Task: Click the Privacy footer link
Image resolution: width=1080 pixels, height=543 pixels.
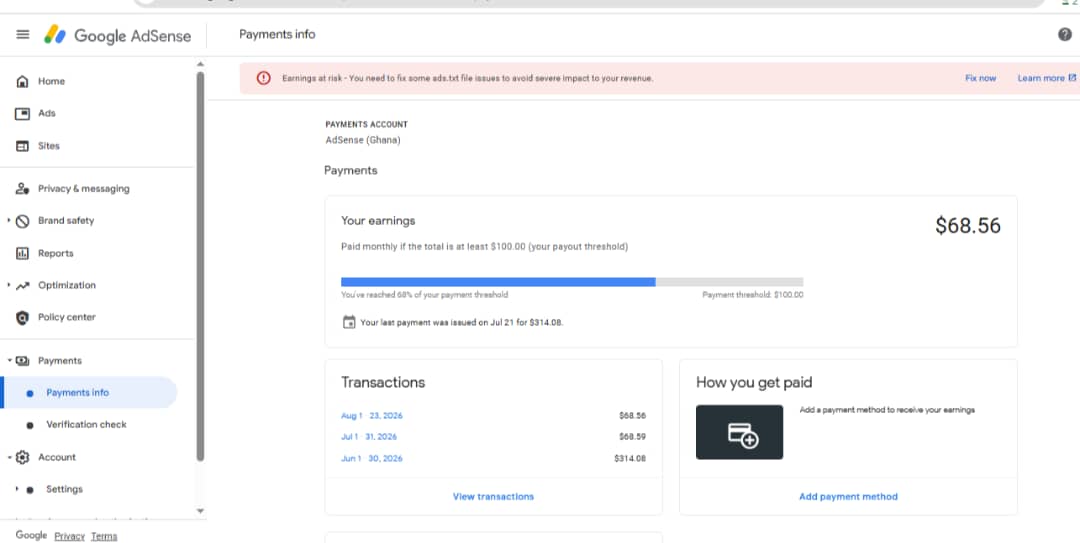Action: pyautogui.click(x=69, y=536)
